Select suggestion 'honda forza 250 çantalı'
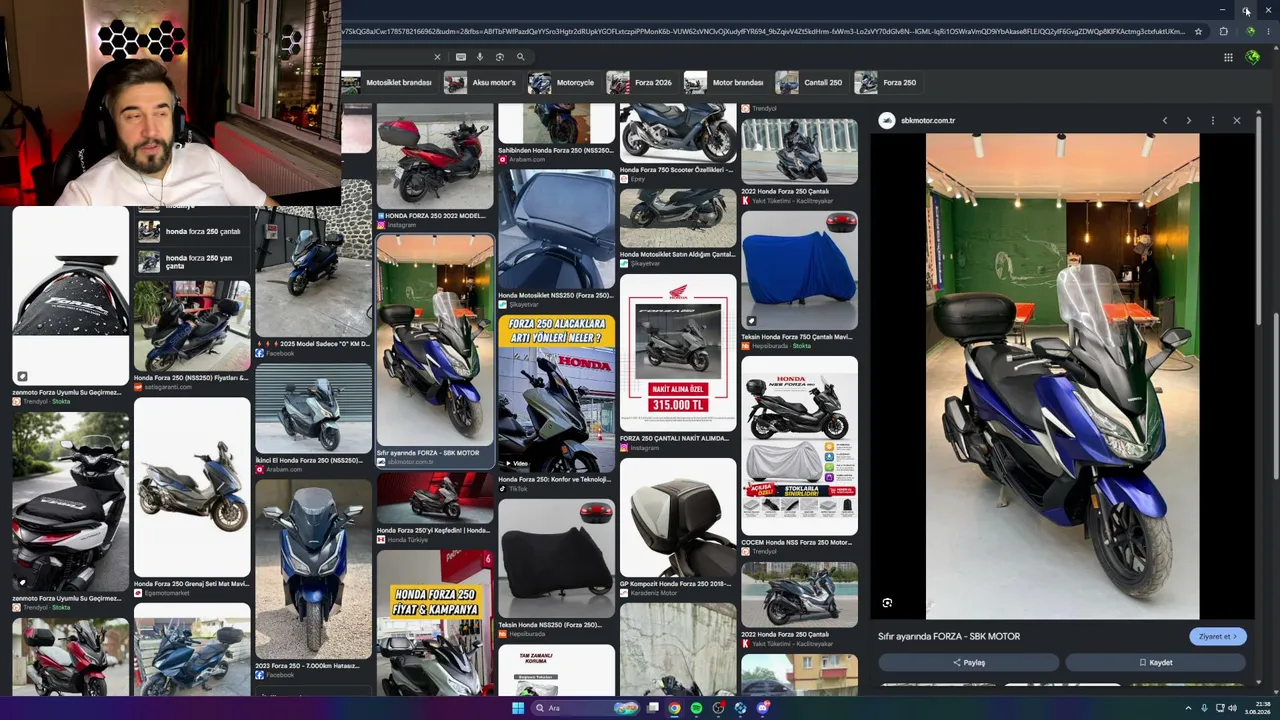Viewport: 1280px width, 720px height. point(192,232)
